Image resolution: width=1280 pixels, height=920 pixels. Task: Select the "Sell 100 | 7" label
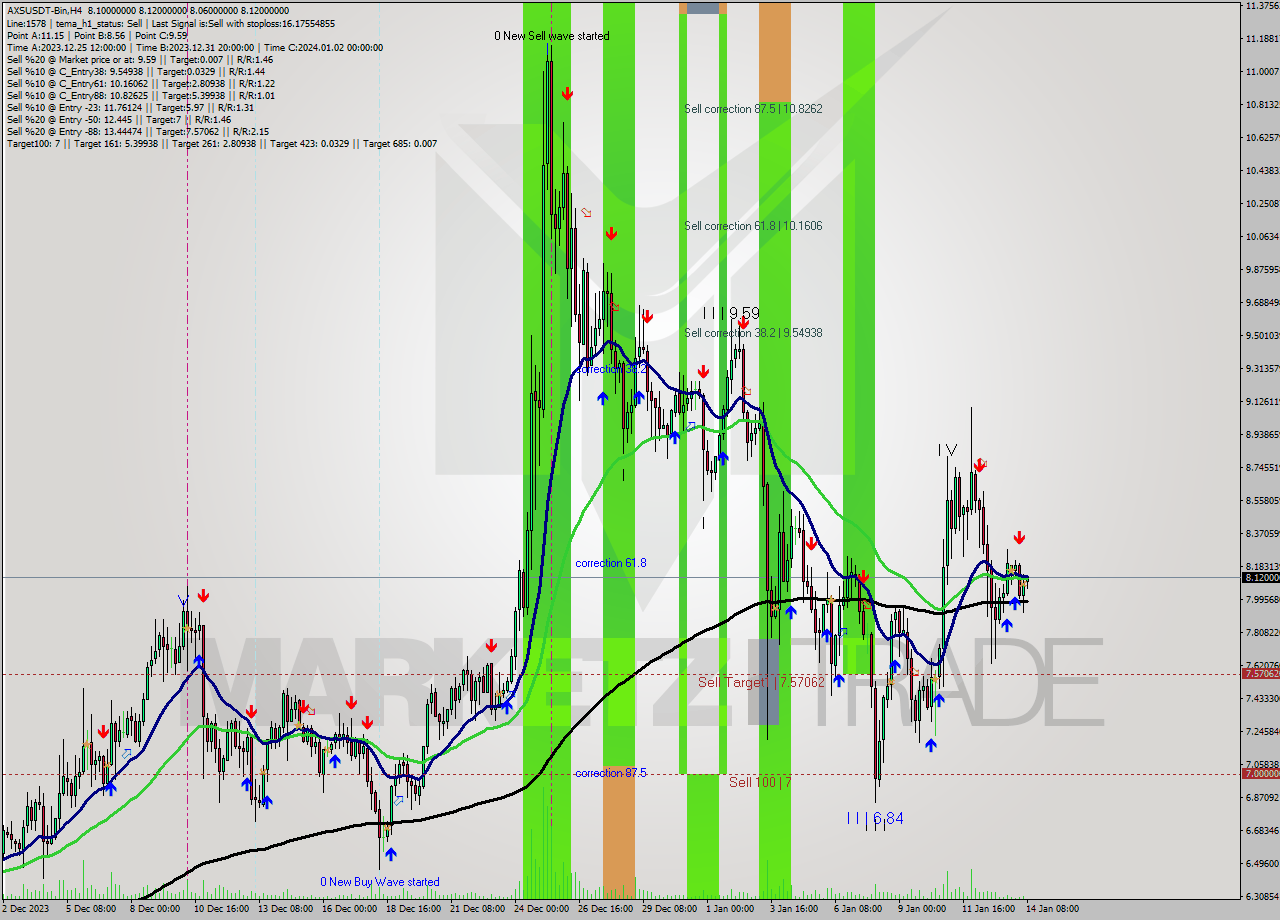click(x=760, y=782)
